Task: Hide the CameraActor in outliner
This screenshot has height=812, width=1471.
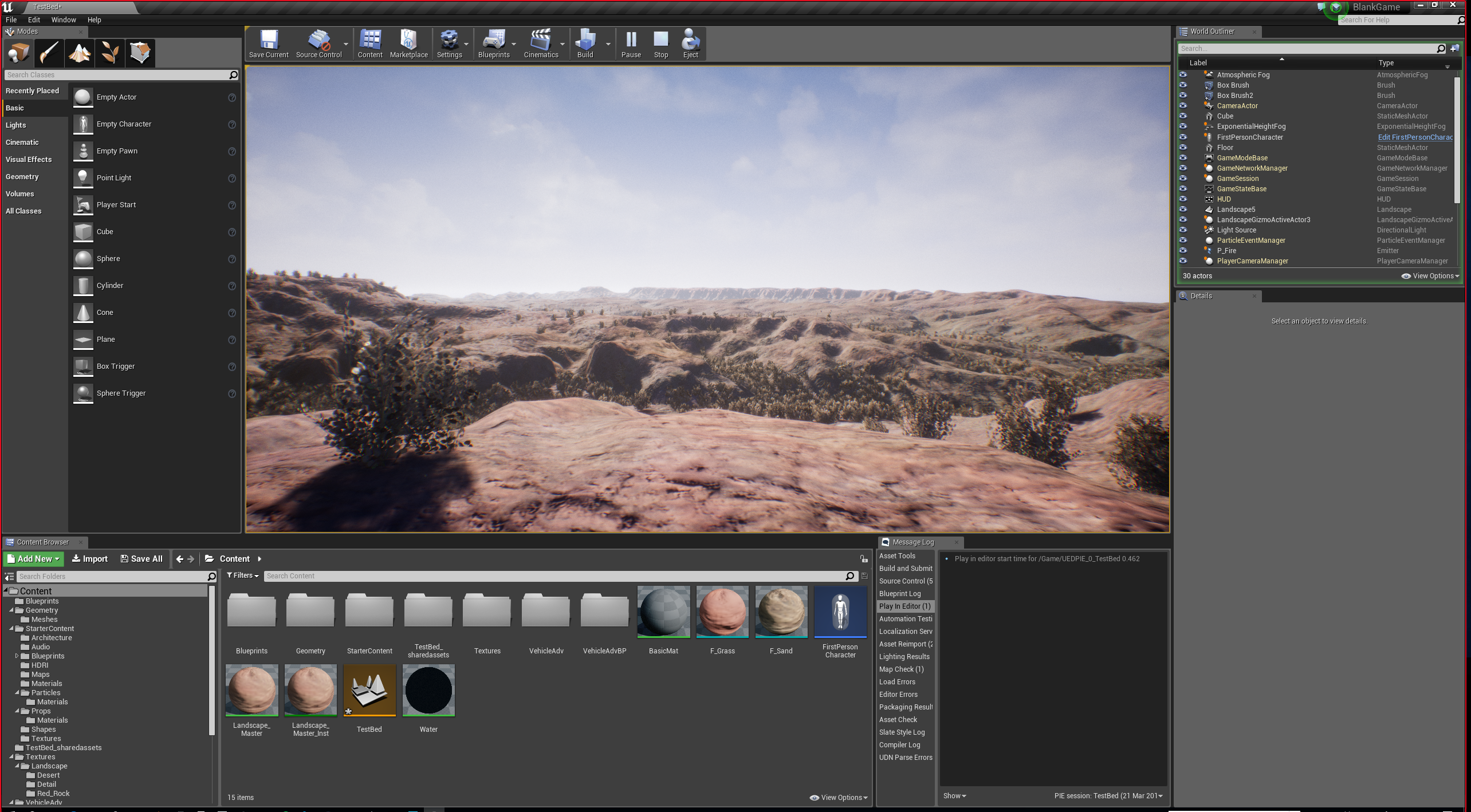Action: (1183, 106)
